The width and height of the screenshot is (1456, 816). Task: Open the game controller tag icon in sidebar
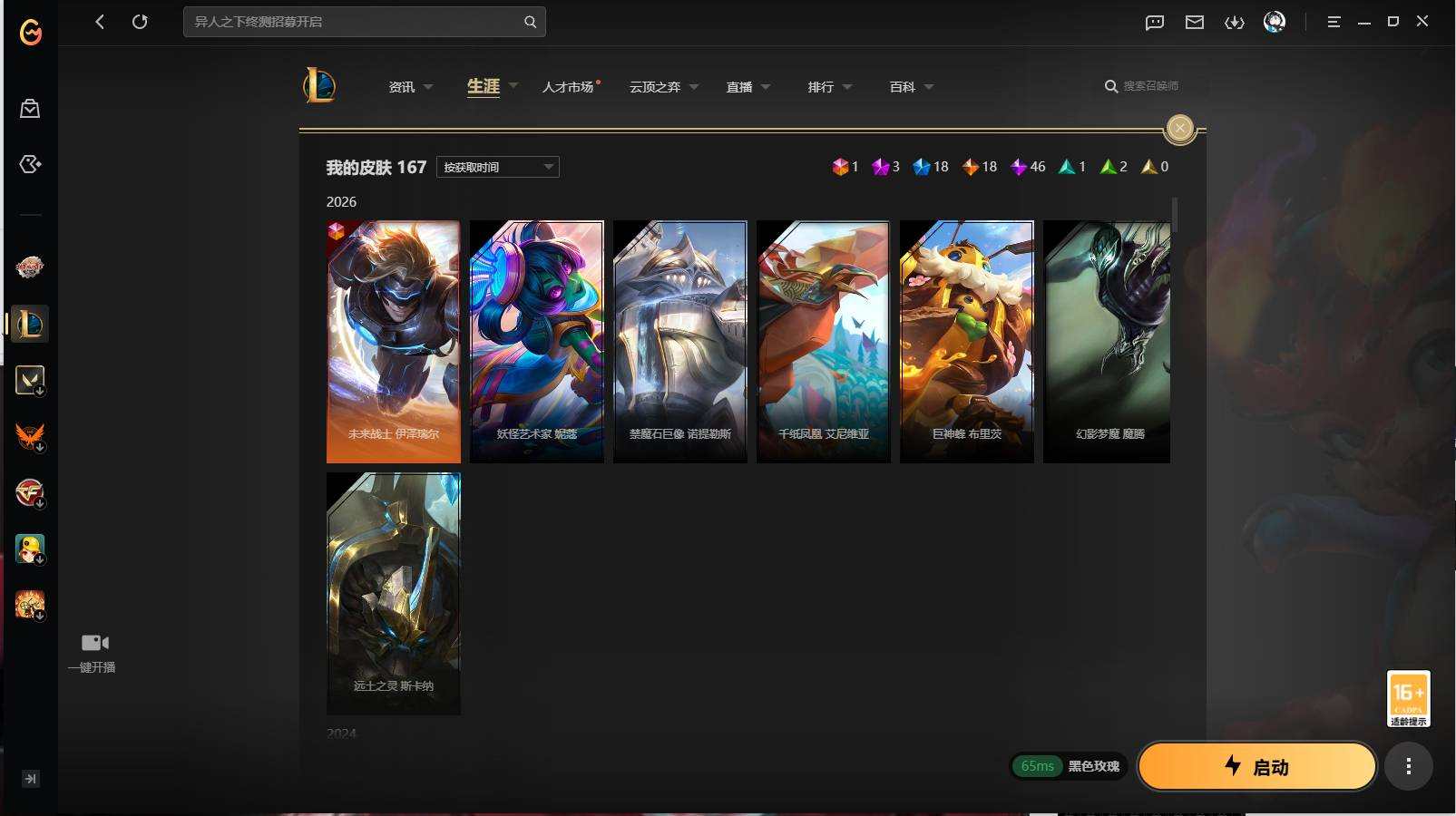click(x=30, y=164)
